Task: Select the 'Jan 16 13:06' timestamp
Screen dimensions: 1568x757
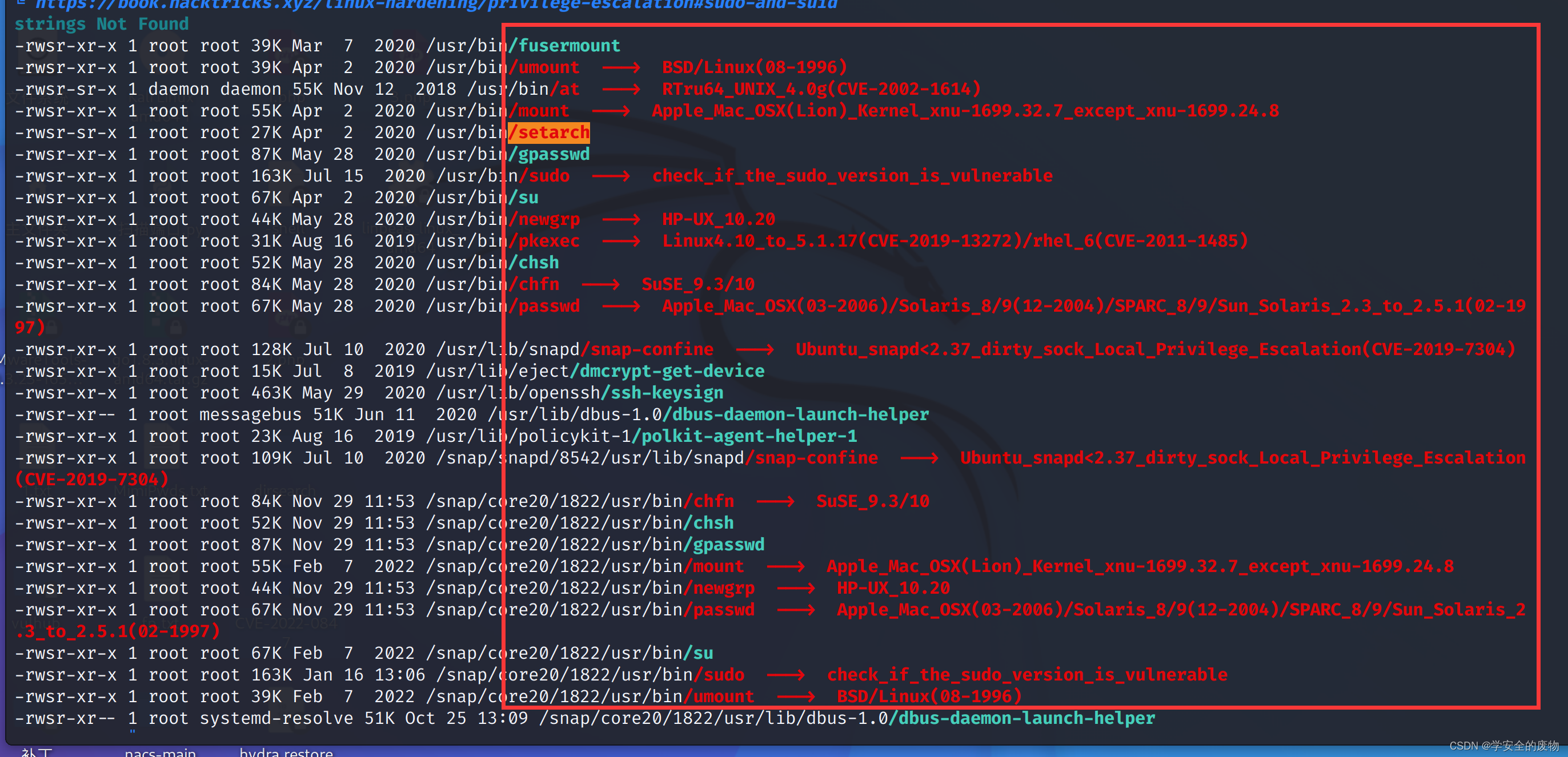Action: (x=364, y=675)
